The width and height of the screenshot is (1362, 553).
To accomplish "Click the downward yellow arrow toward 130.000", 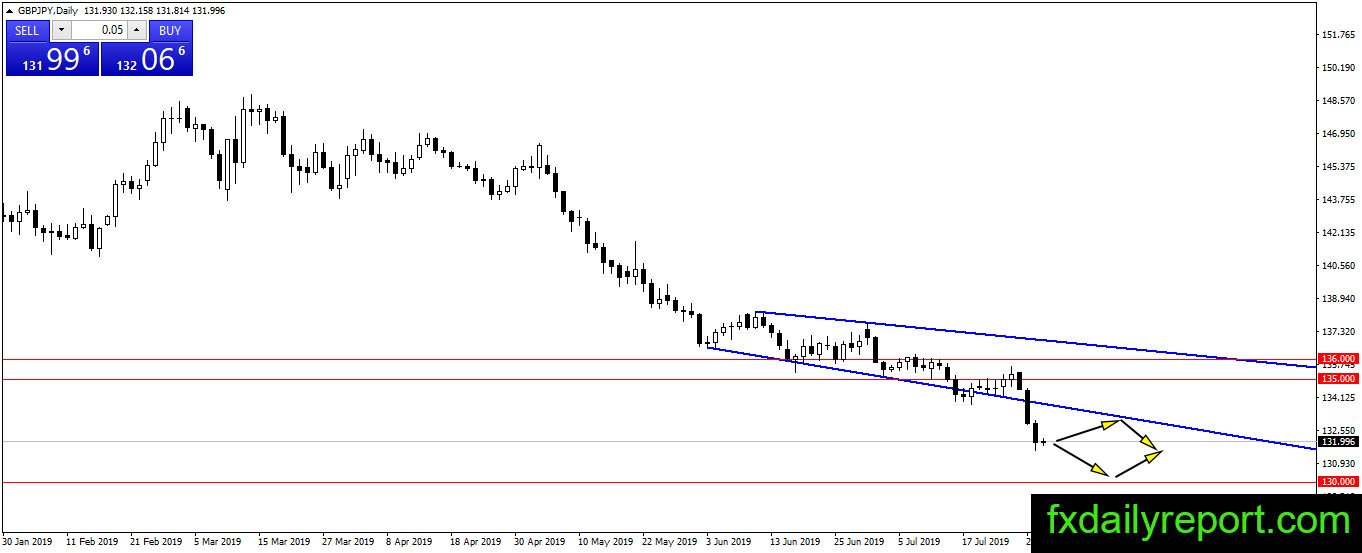I will [x=1082, y=459].
